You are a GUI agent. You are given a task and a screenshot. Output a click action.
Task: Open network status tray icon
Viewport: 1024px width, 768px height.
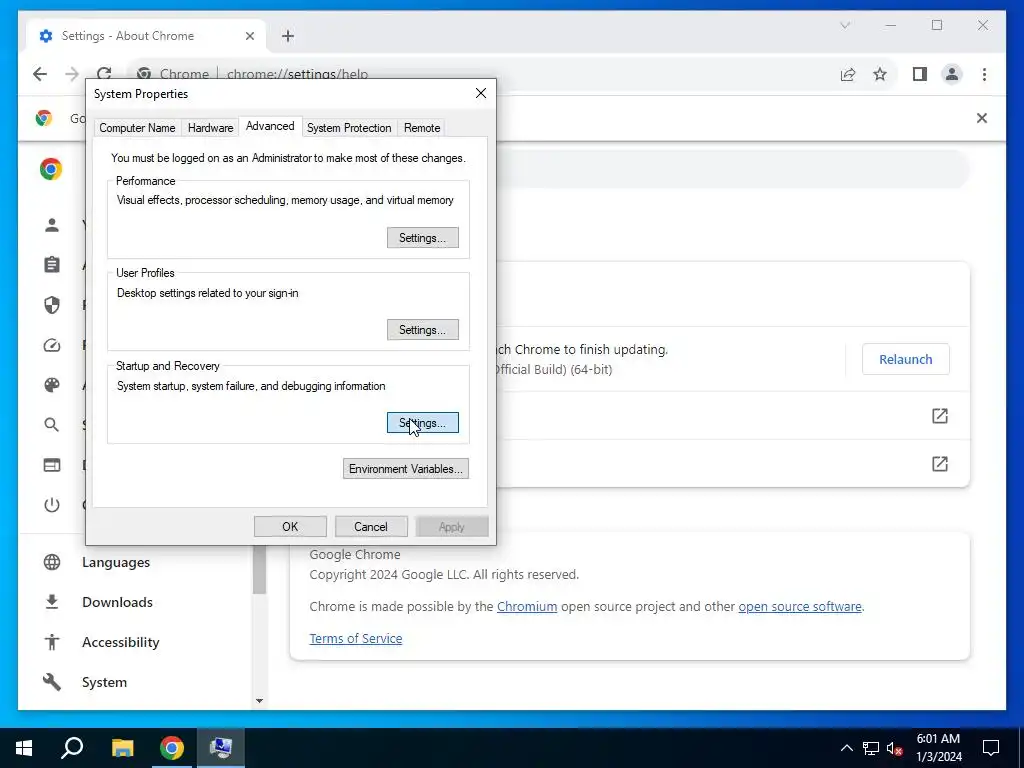871,748
